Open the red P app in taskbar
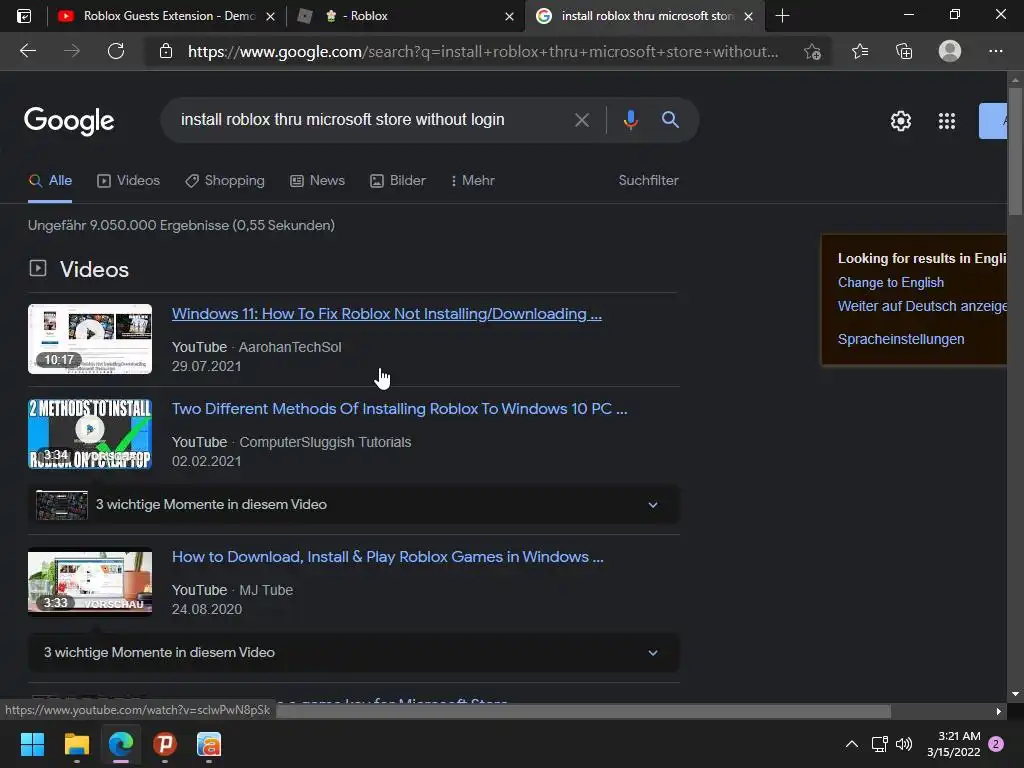Image resolution: width=1024 pixels, height=768 pixels. (165, 744)
